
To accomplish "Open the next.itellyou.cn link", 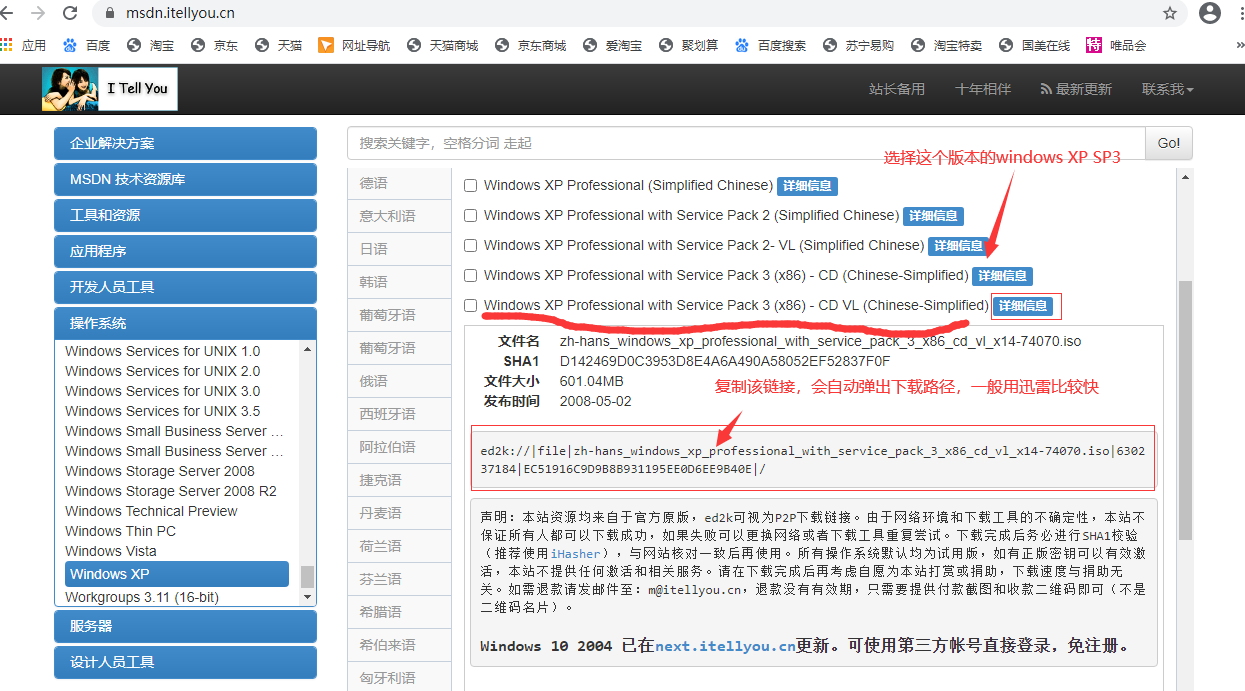I will pos(725,646).
